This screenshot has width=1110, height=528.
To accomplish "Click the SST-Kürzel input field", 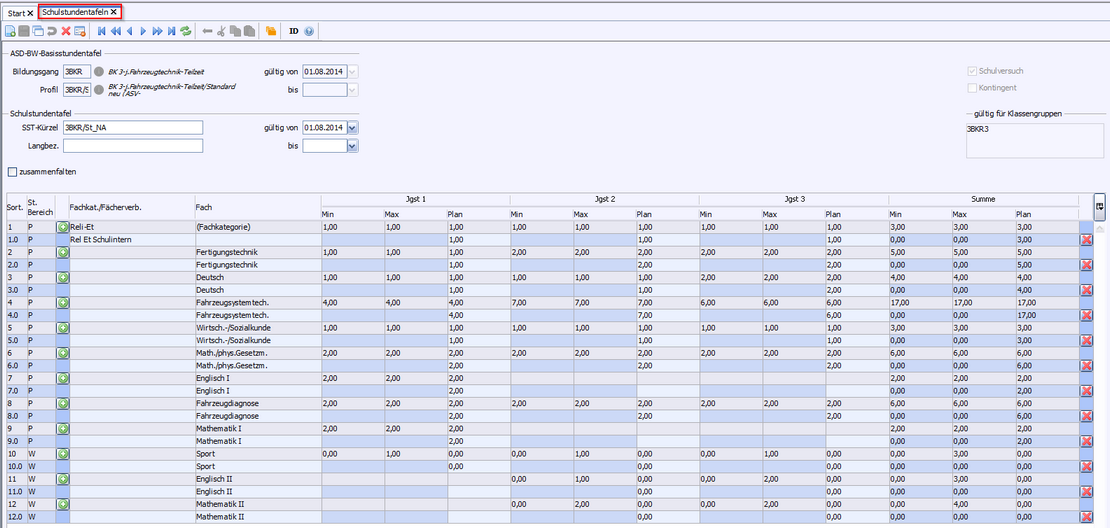I will (x=133, y=128).
